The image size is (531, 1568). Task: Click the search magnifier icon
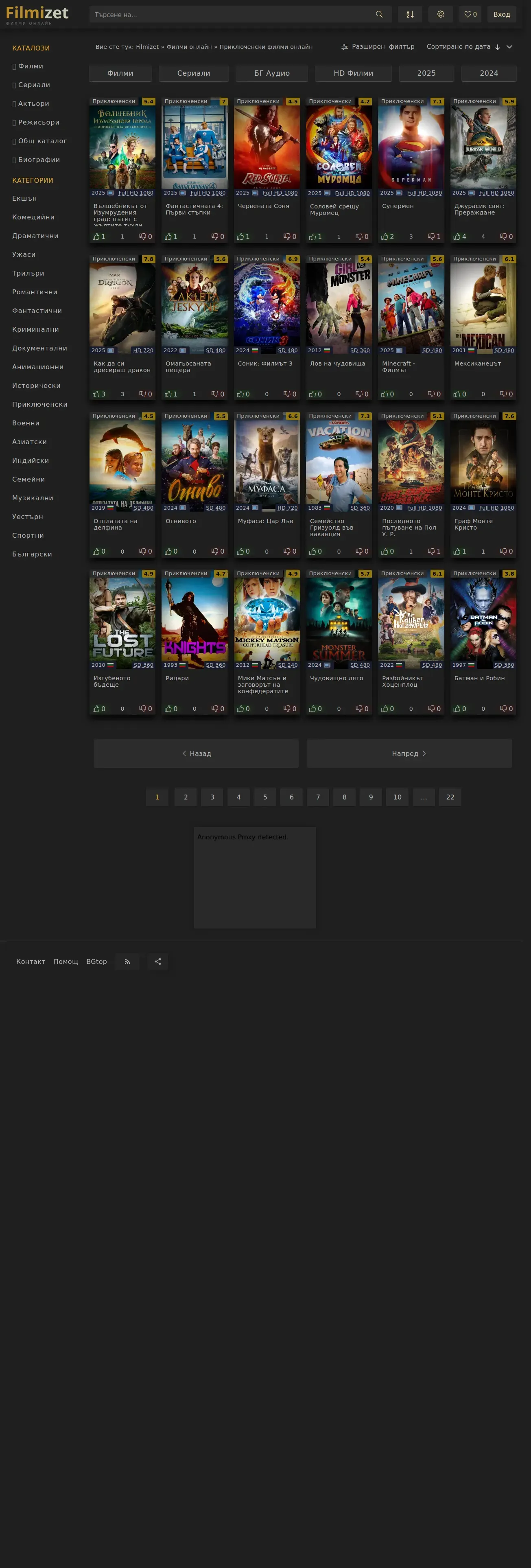379,15
